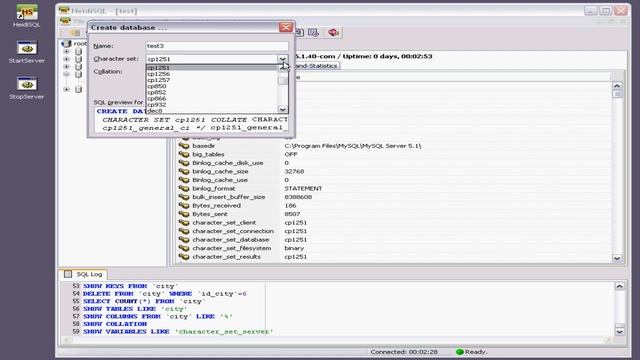This screenshot has height=360, width=640.
Task: Switch to the SQL Log tab
Action: pos(84,274)
